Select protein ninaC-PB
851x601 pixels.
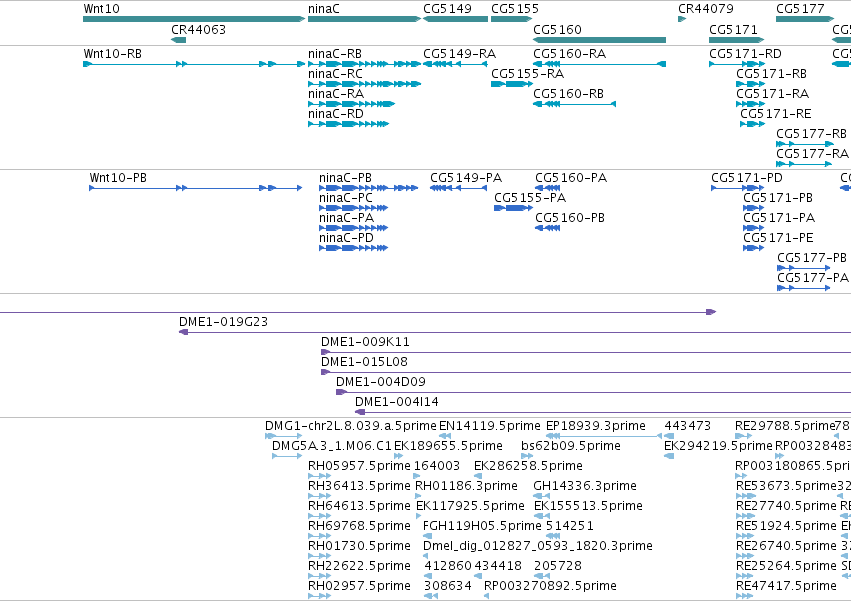369,188
